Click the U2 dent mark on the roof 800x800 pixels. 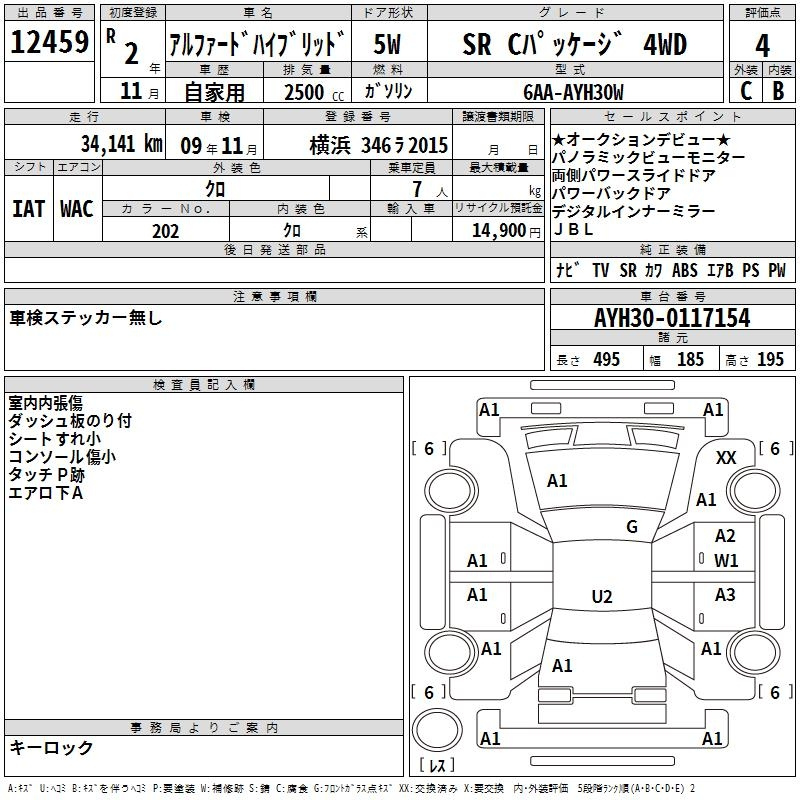(601, 597)
